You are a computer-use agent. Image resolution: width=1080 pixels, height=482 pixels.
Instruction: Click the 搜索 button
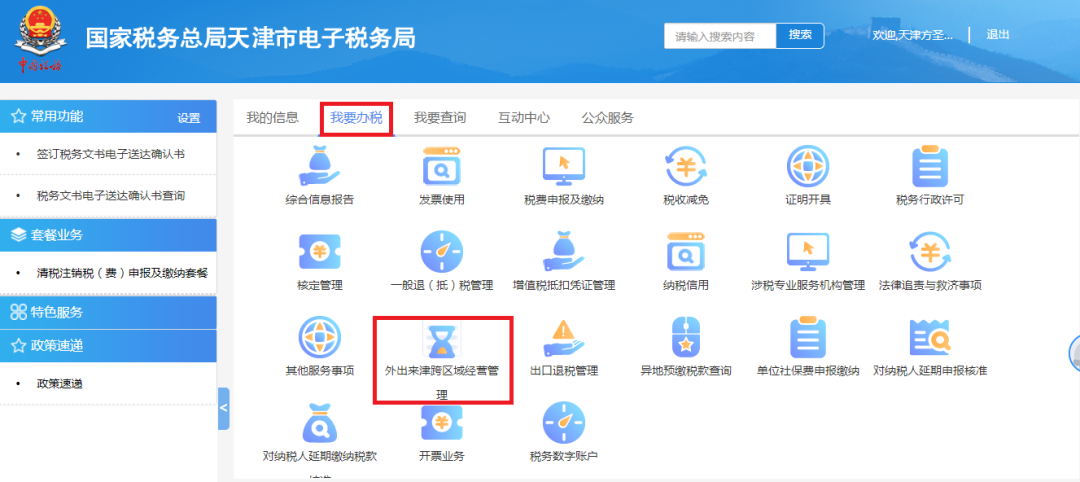coord(800,35)
